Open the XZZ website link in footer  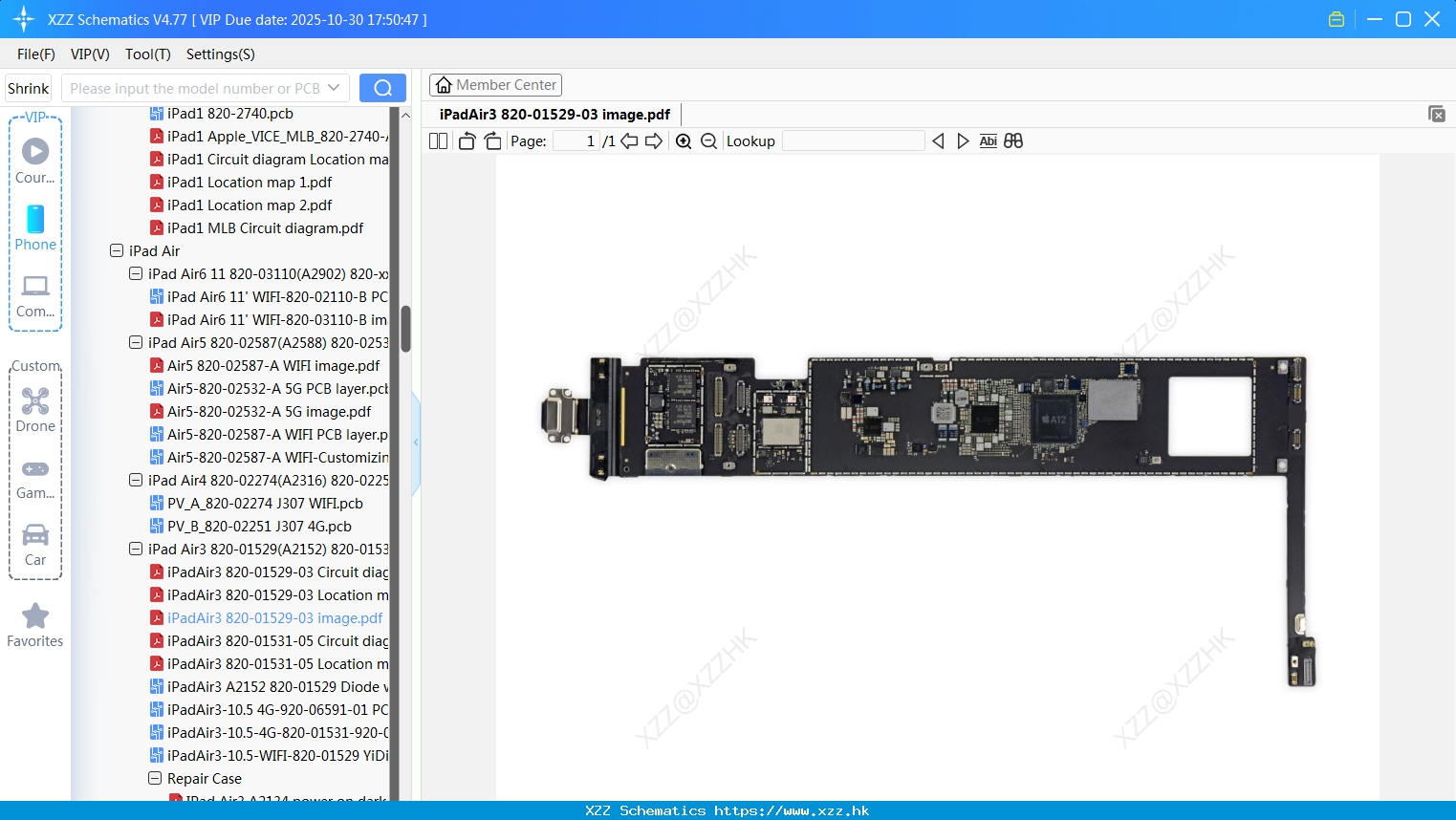click(x=792, y=810)
